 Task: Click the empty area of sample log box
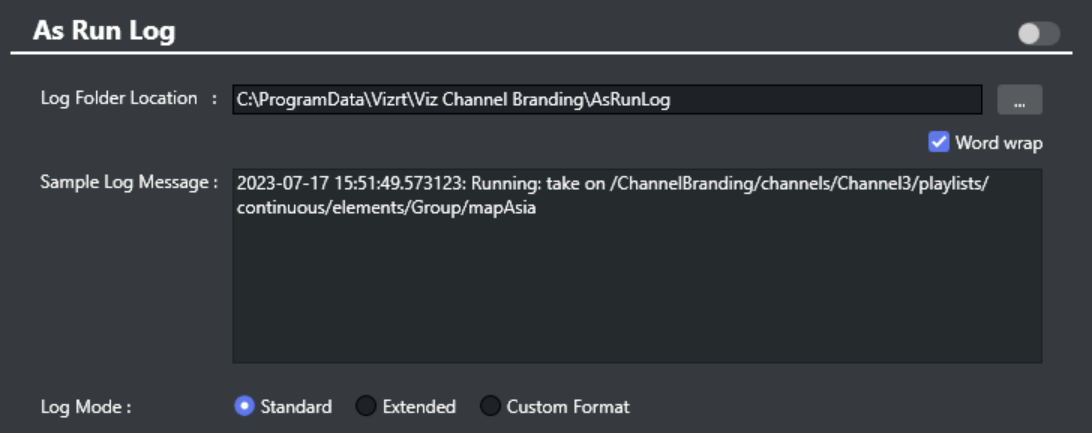pos(636,300)
